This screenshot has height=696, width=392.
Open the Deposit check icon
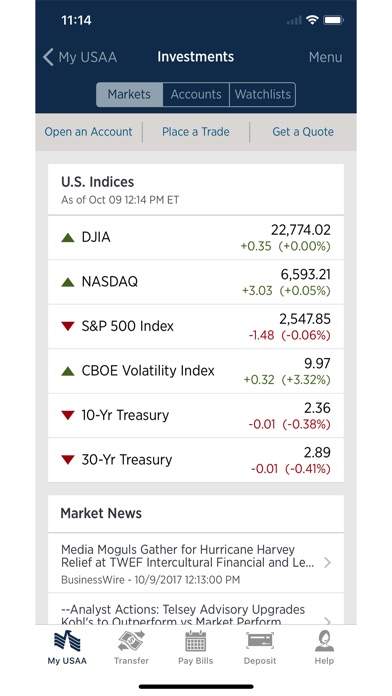coord(260,641)
